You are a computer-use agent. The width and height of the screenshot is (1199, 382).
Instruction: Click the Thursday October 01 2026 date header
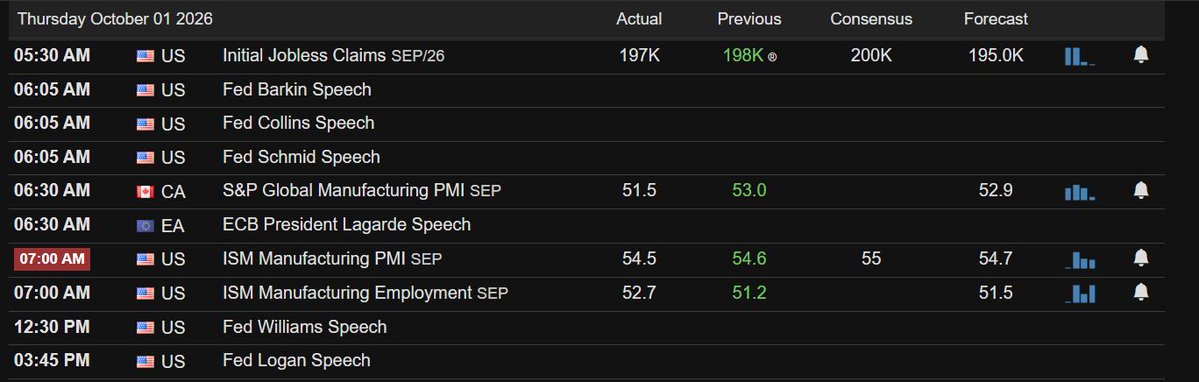pos(115,19)
